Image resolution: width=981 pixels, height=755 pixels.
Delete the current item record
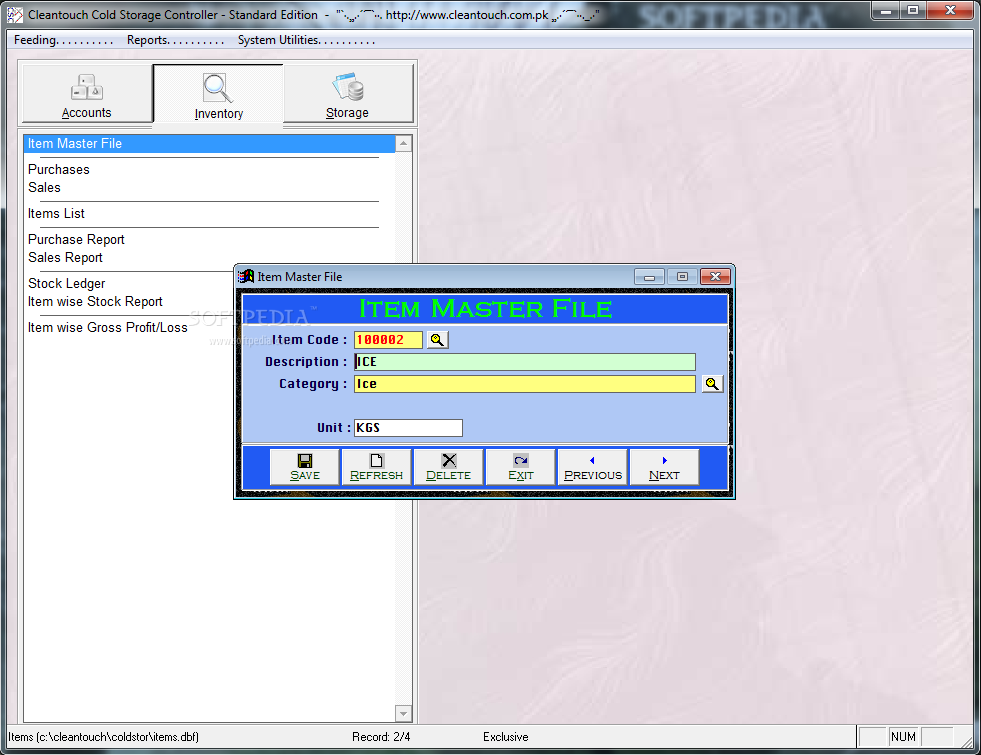pos(449,467)
